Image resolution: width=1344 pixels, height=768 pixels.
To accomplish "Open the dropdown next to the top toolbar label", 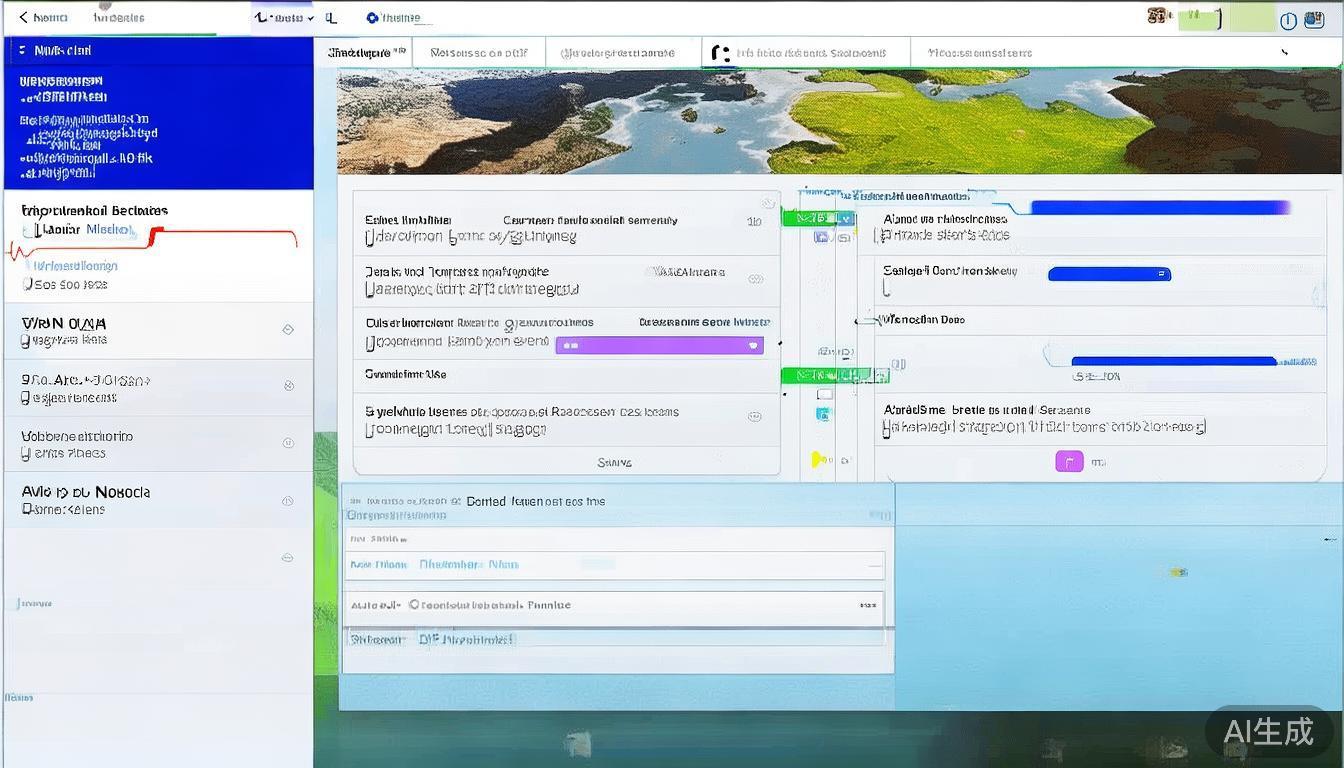I will 310,18.
